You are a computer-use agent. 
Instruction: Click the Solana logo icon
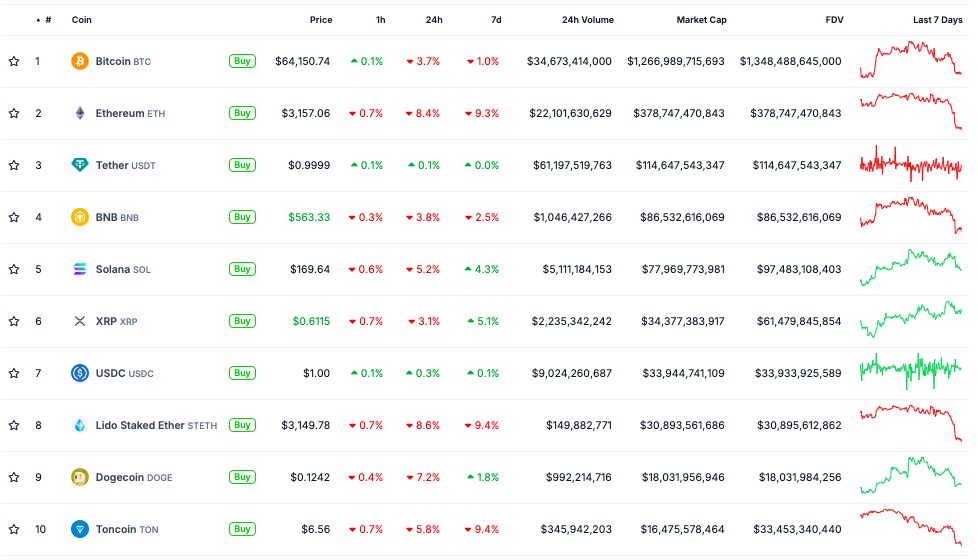click(x=80, y=269)
